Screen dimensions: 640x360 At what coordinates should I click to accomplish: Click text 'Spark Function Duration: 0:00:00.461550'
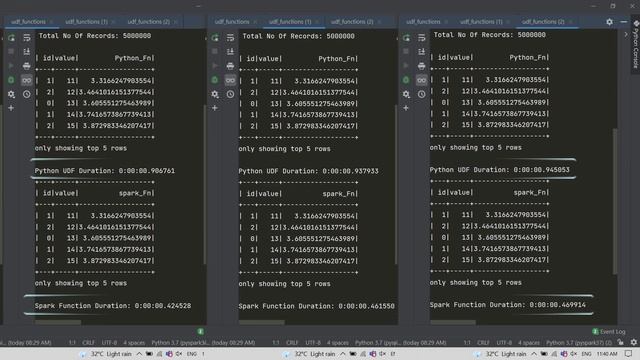pyautogui.click(x=316, y=306)
